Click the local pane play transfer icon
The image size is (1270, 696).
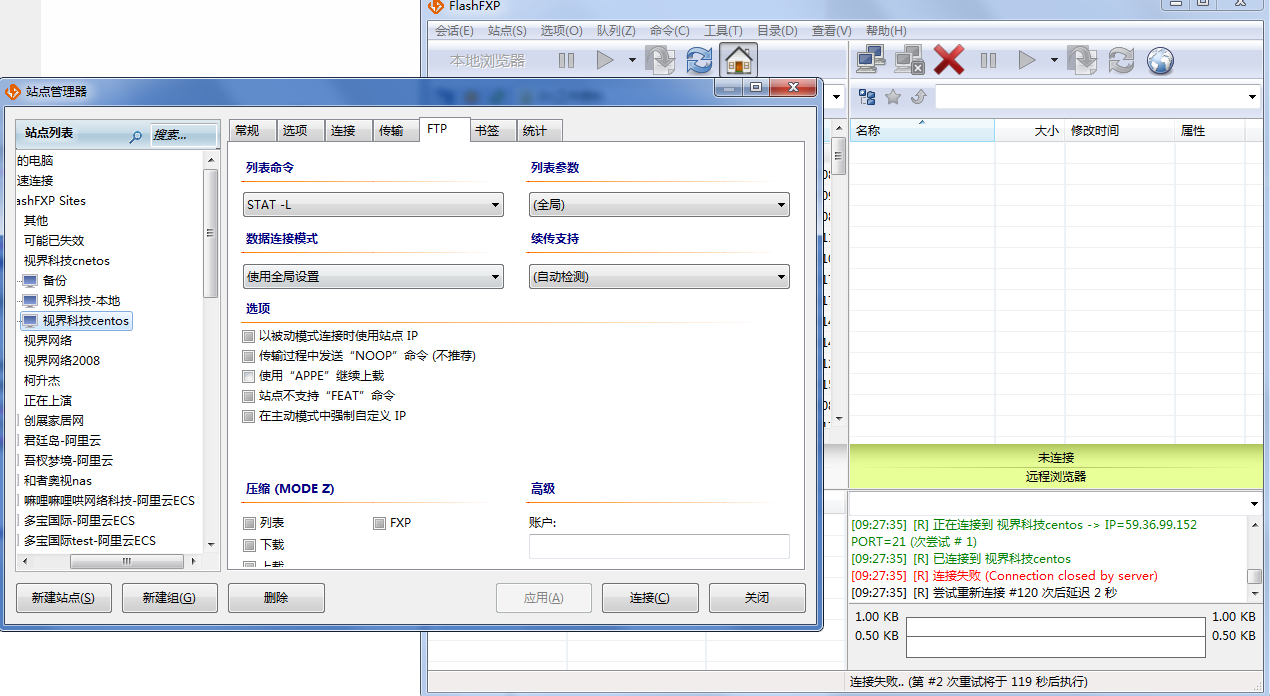point(604,60)
